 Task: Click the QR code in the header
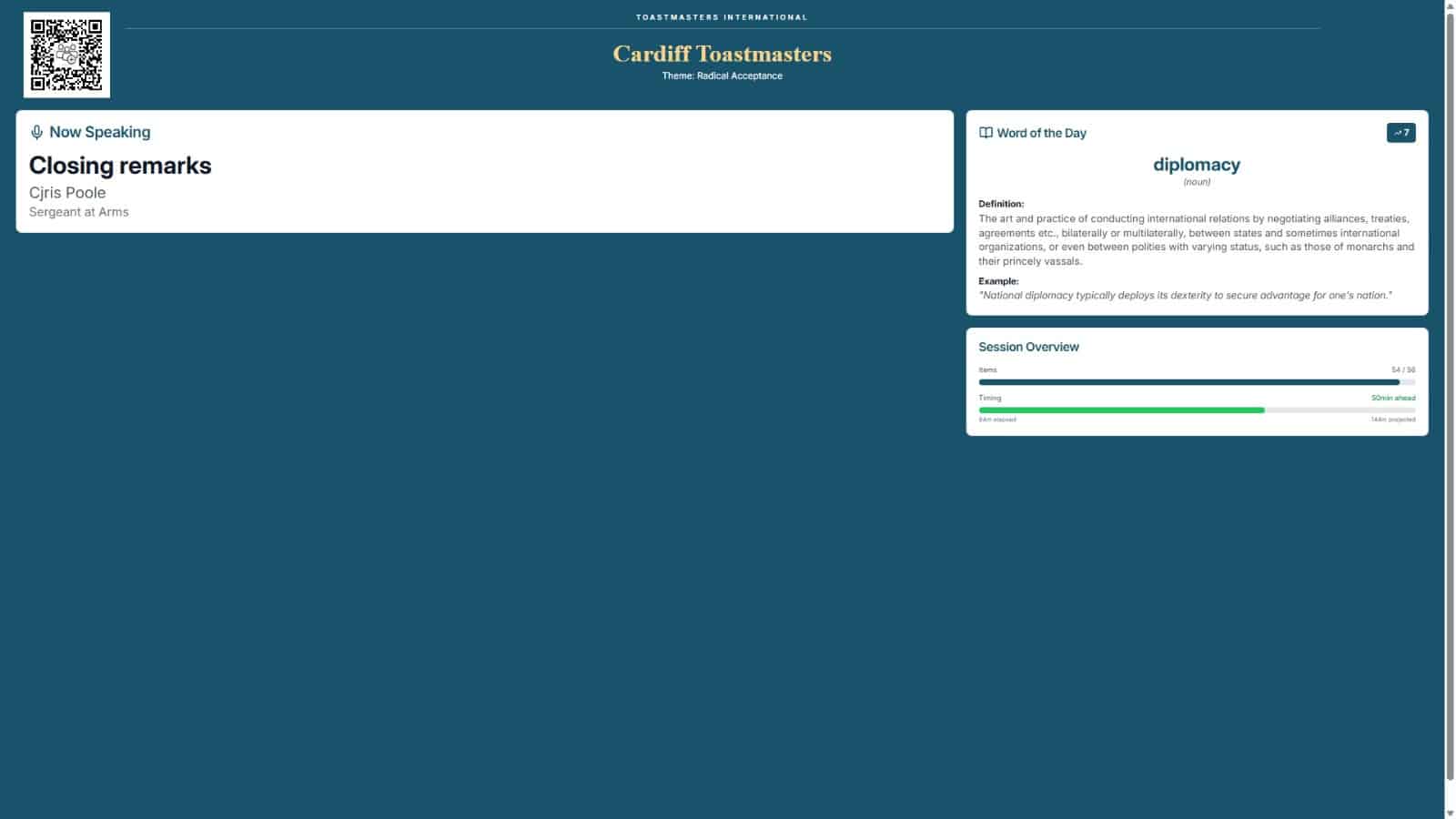coord(66,55)
